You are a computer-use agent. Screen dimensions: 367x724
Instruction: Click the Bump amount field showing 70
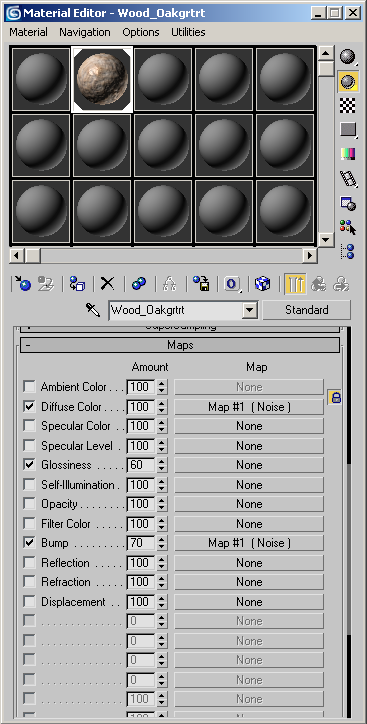coord(141,543)
